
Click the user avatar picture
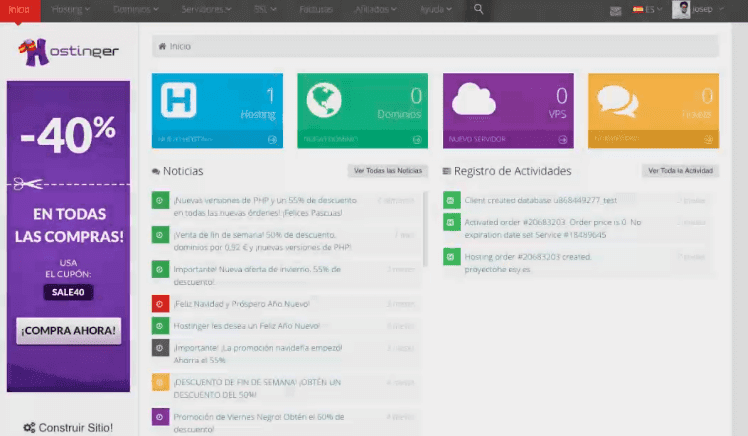point(681,10)
